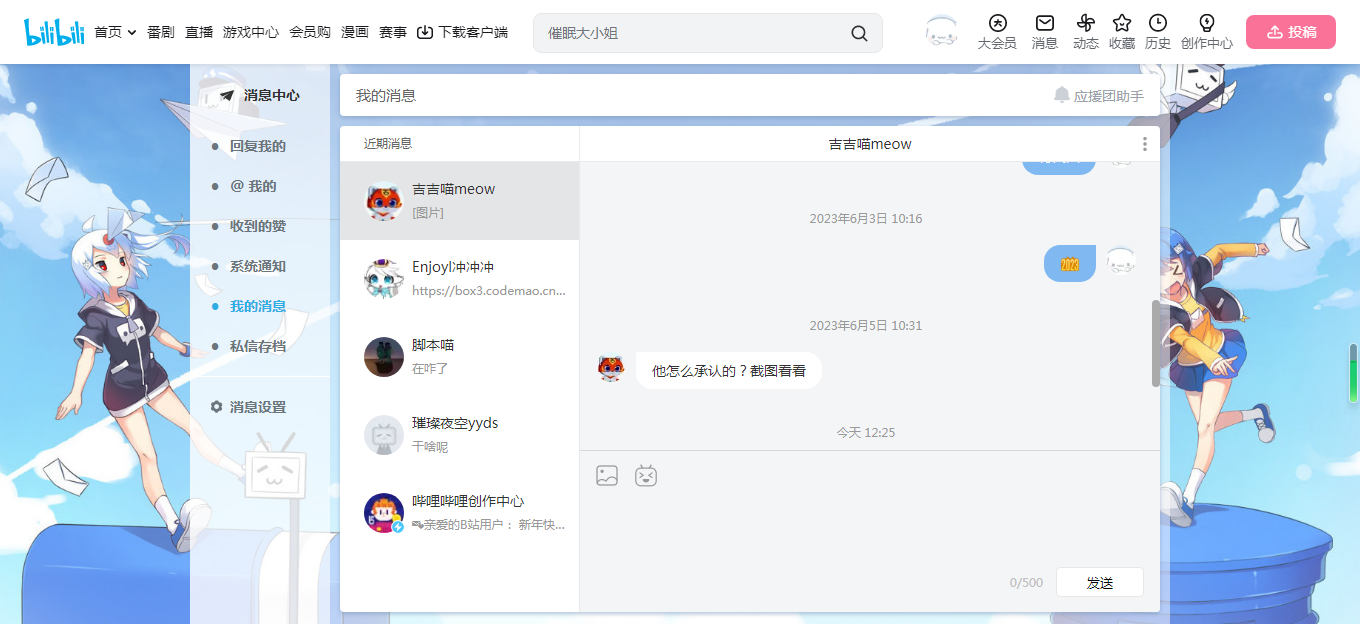This screenshot has height=624, width=1360.
Task: Click the chat title 吉吉喵meow
Action: (x=870, y=144)
